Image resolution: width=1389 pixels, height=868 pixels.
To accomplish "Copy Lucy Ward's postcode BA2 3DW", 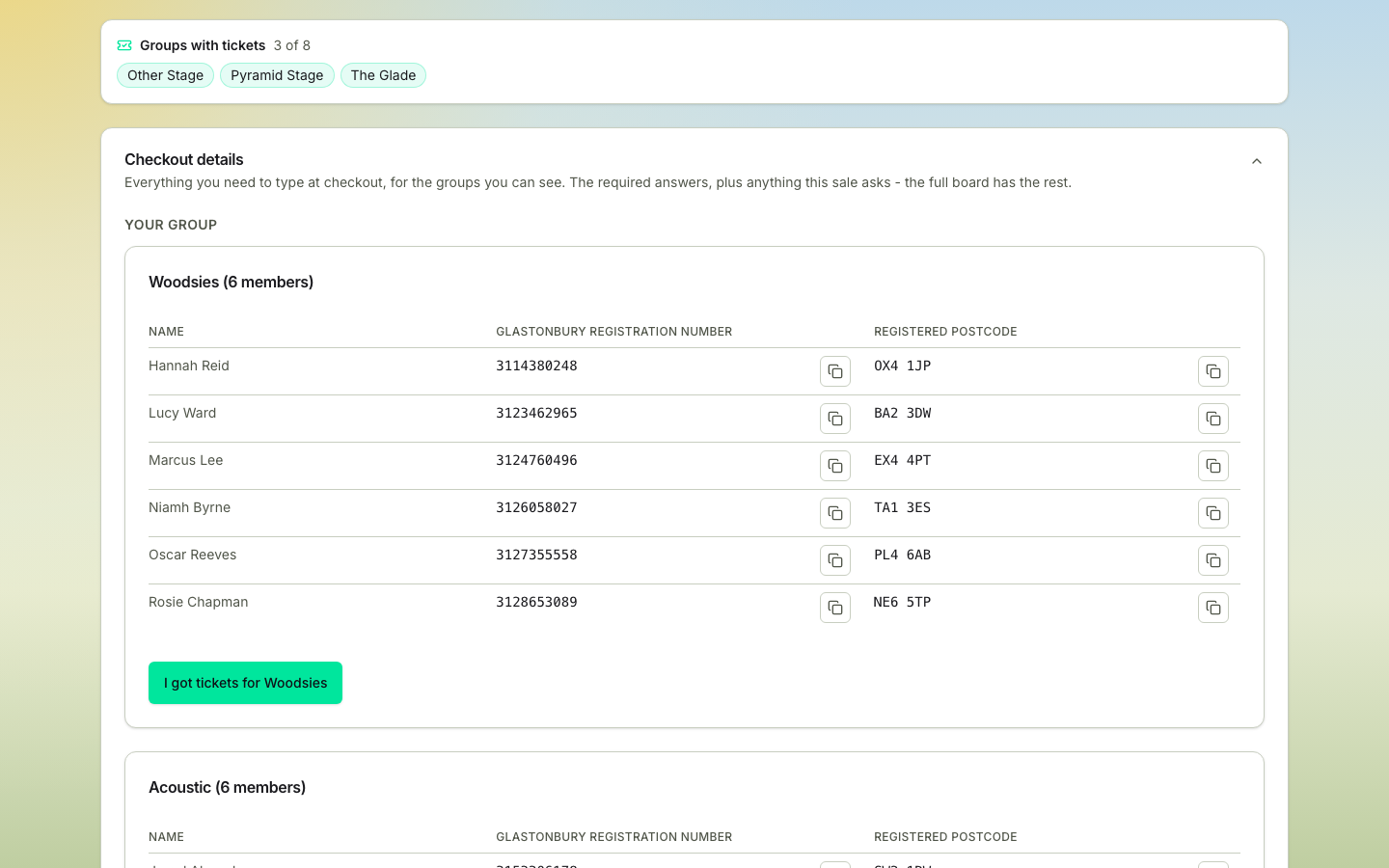I will point(1213,419).
